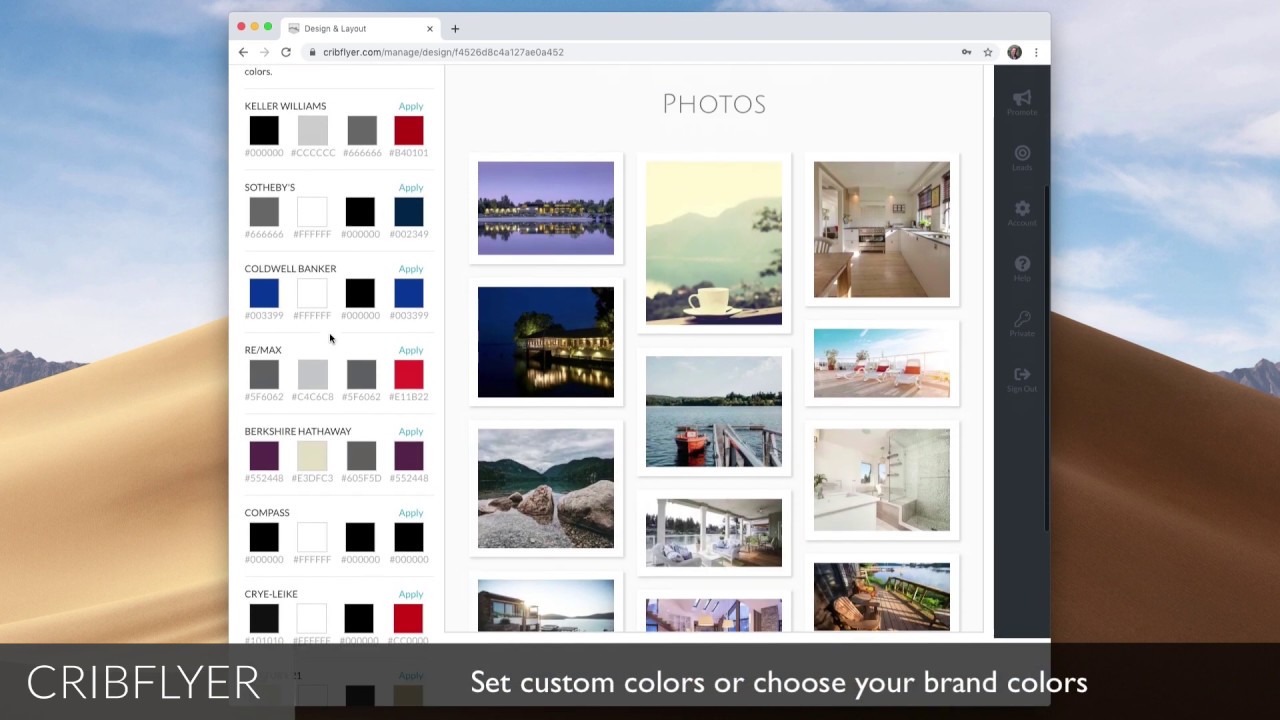Pick Keller Williams red #B40101 swatch
Screen dimensions: 1280x720
(x=408, y=130)
